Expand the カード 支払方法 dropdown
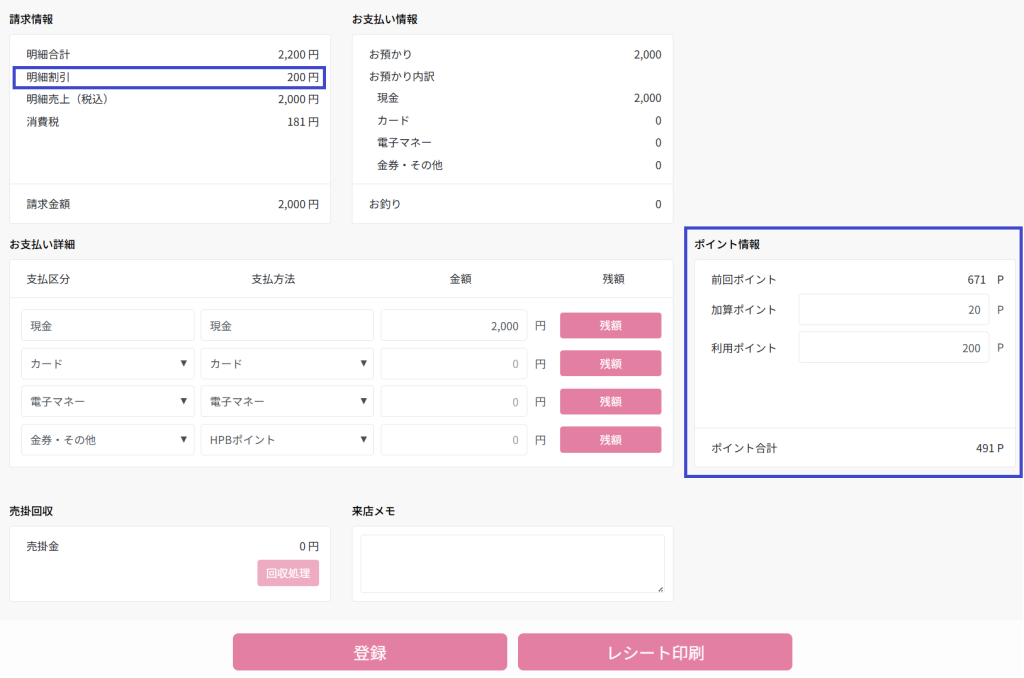The image size is (1024, 678). 287,364
